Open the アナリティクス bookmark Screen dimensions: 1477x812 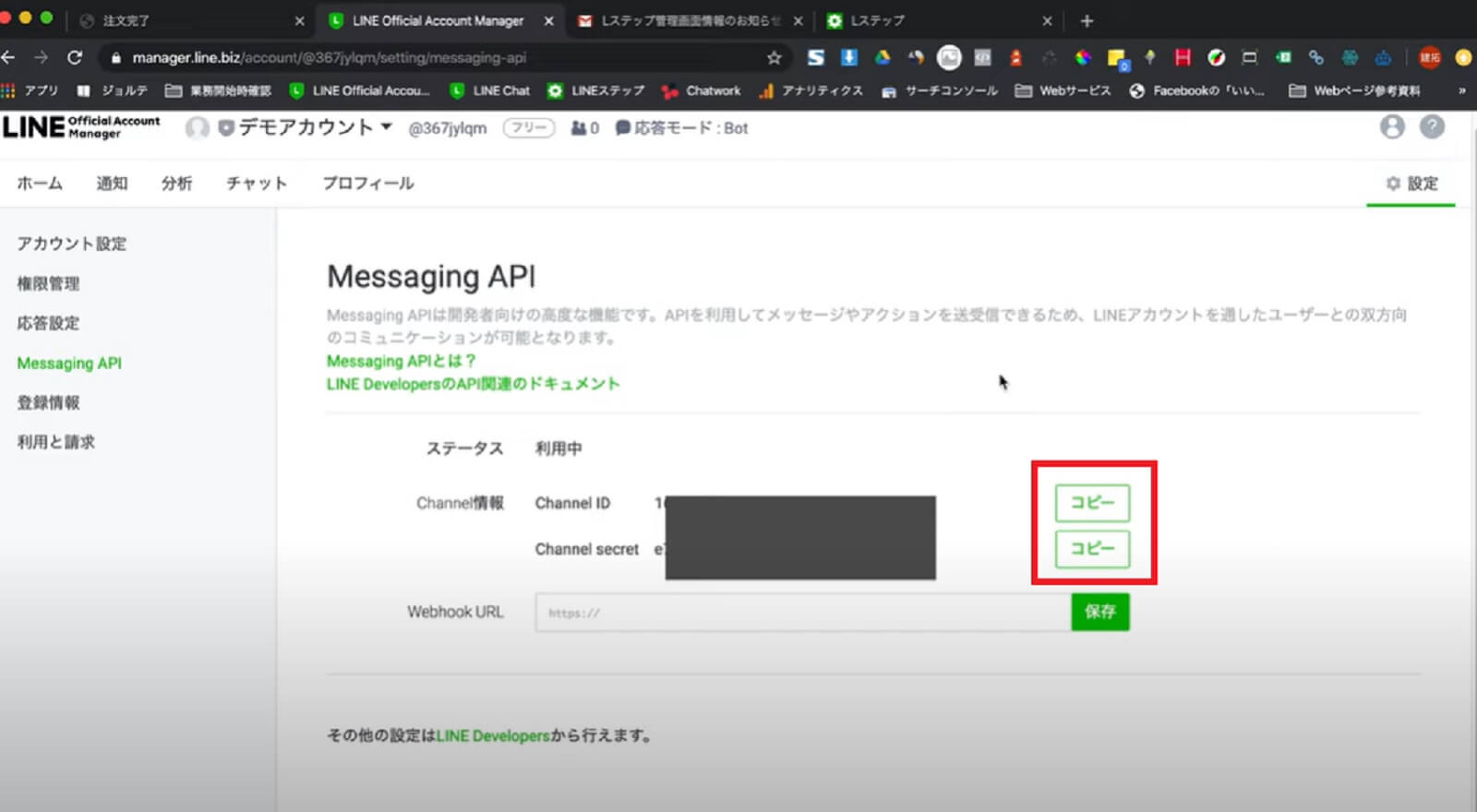coord(811,90)
